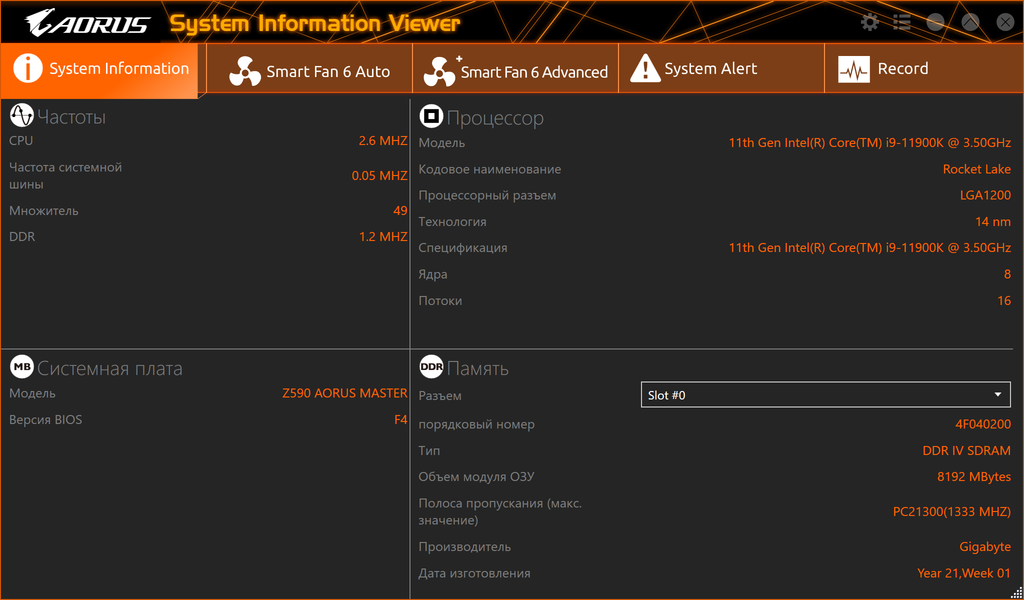This screenshot has width=1024, height=600.
Task: Click the 14 nm technology value
Action: [x=993, y=221]
